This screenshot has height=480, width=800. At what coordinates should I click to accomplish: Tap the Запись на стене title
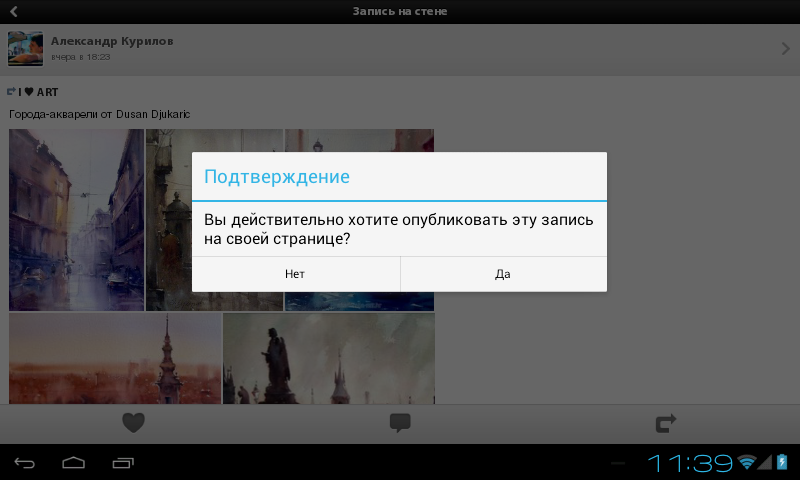tap(400, 11)
